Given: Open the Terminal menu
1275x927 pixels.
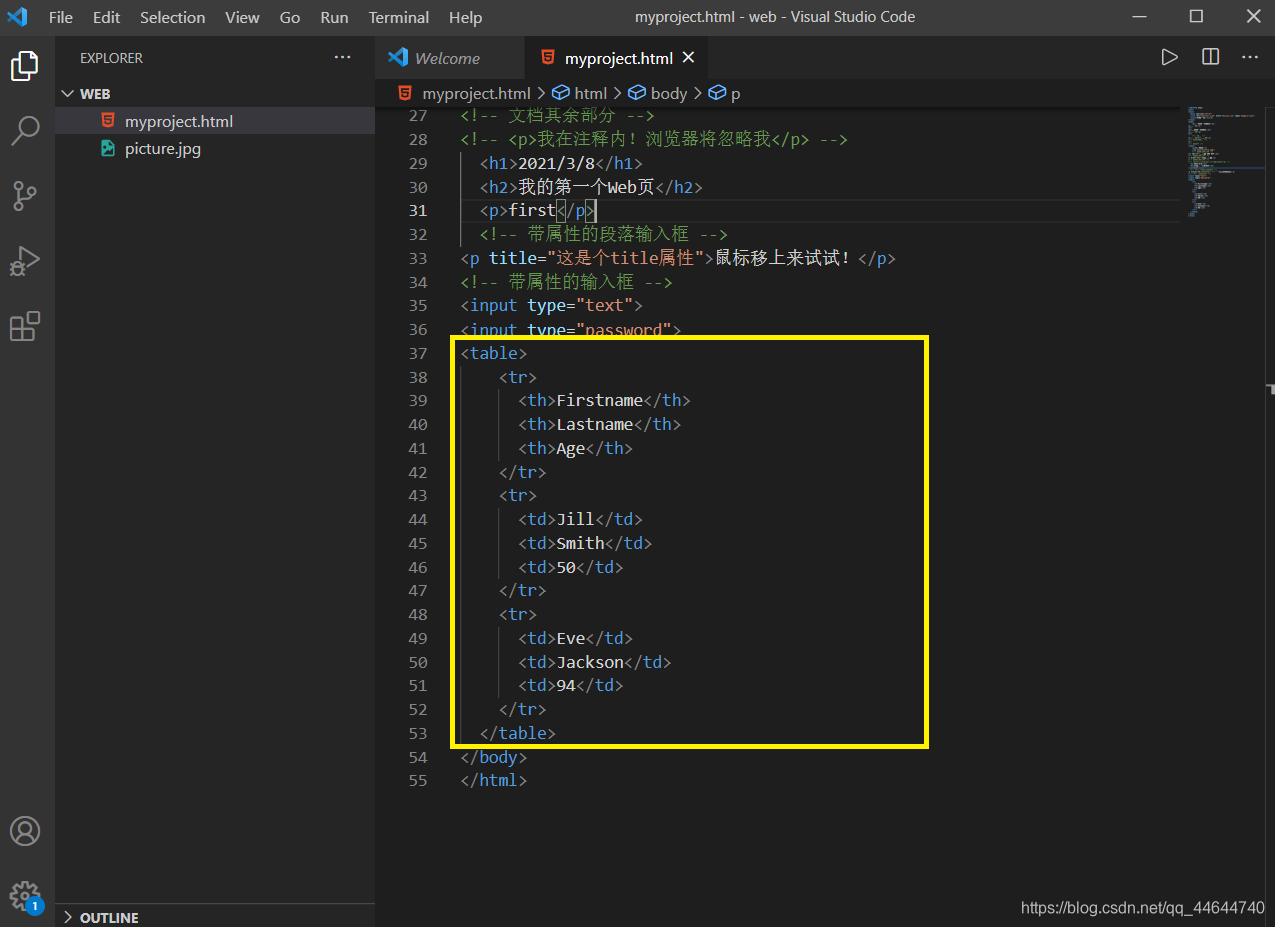Looking at the screenshot, I should tap(399, 17).
